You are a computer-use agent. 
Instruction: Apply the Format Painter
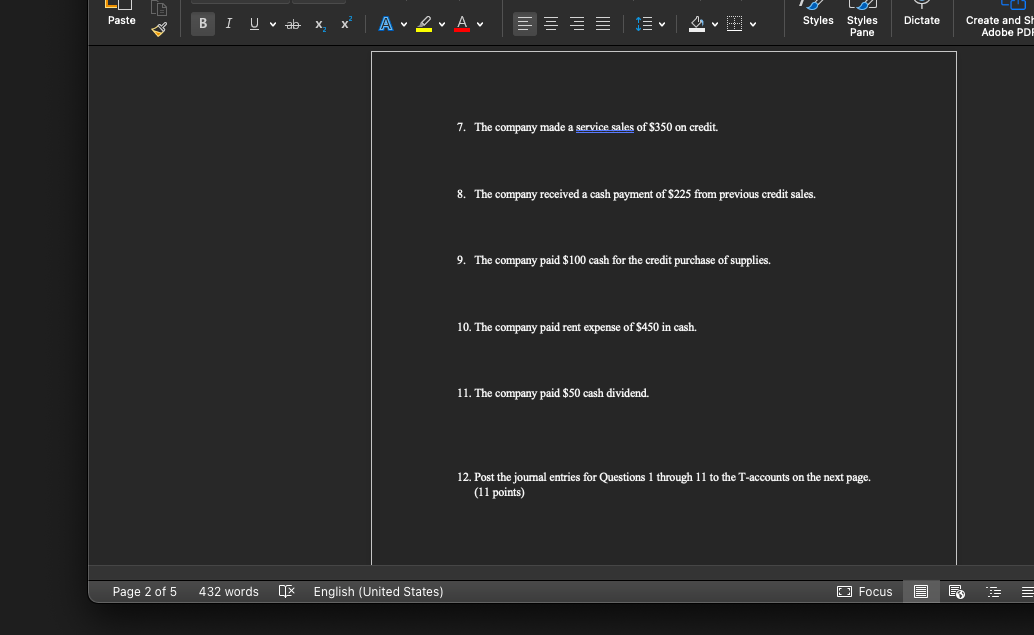(x=157, y=29)
